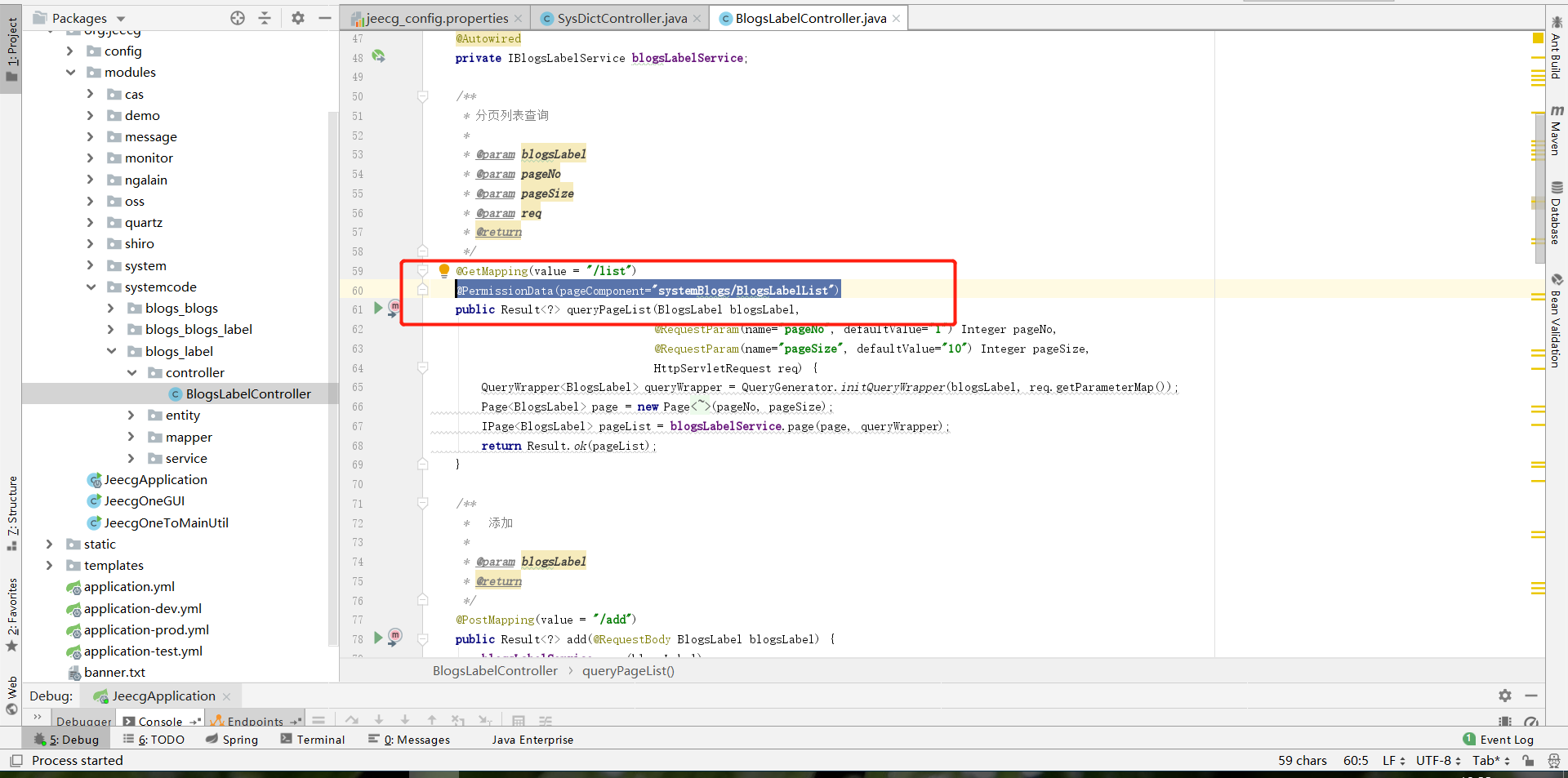Image resolution: width=1568 pixels, height=778 pixels.
Task: Run queryPageList via green run gutter icon
Action: coord(376,309)
